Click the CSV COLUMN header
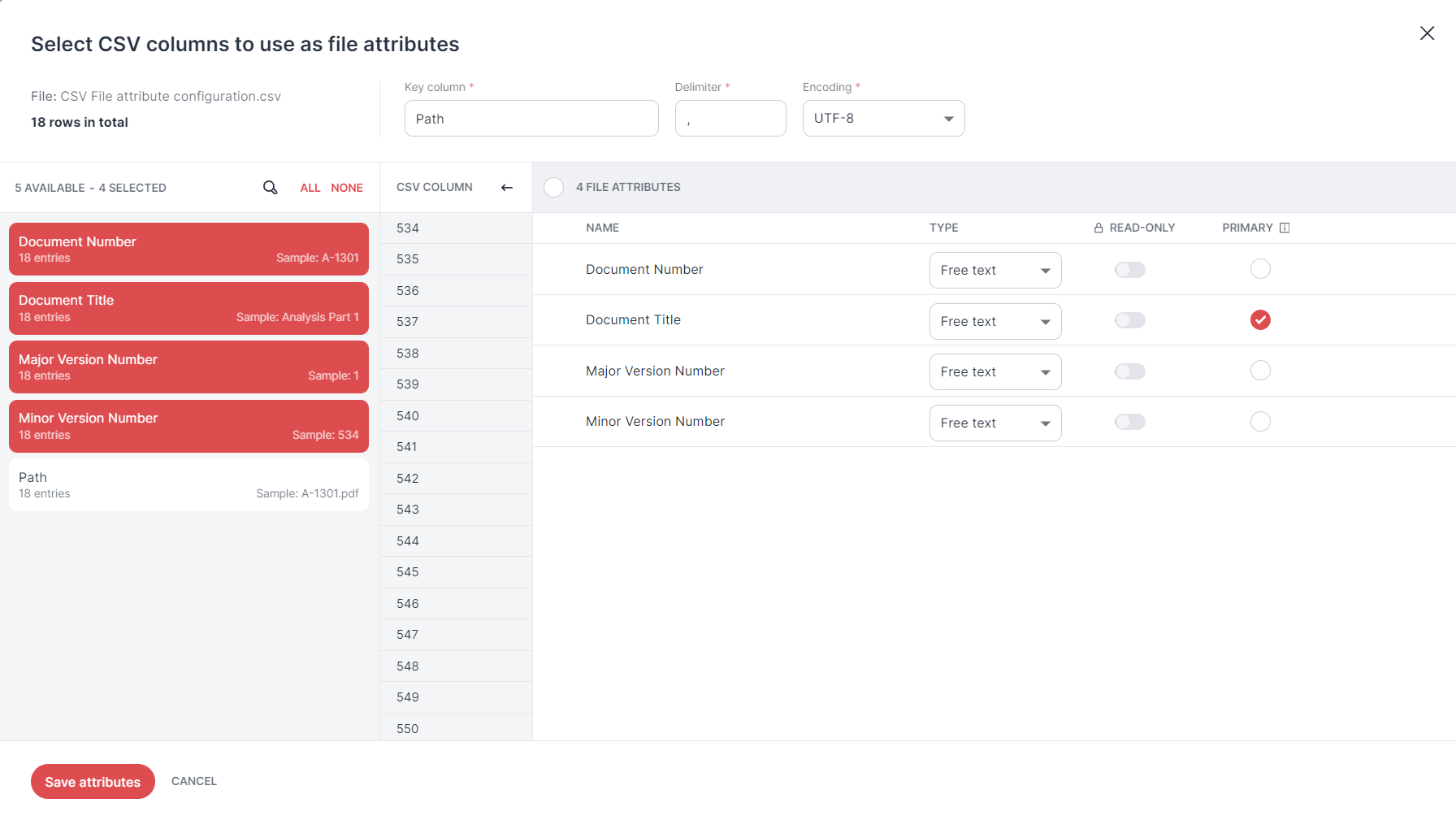The height and width of the screenshot is (816, 1456). (435, 187)
